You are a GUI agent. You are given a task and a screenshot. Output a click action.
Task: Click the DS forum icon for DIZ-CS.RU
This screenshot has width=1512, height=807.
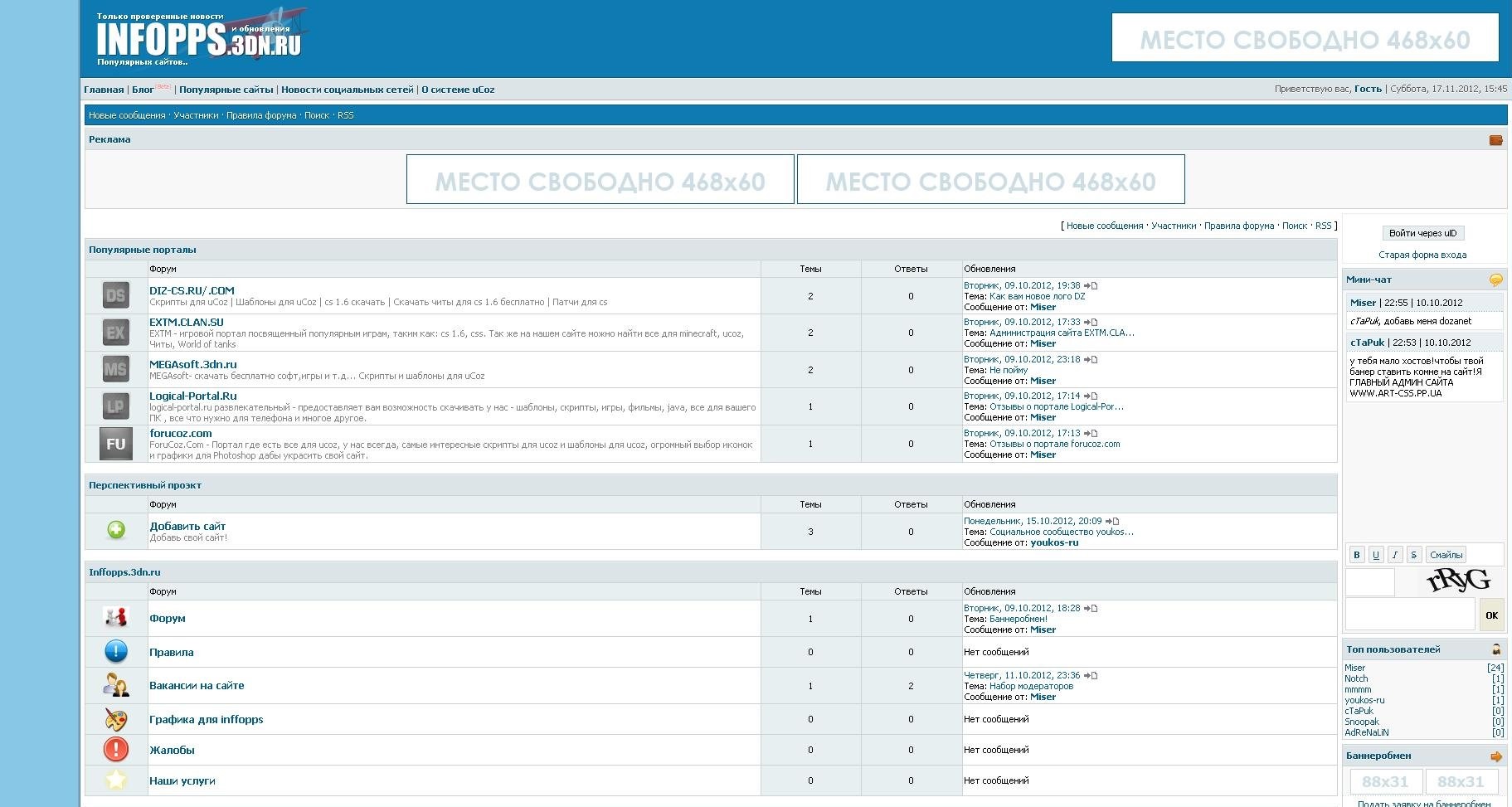coord(116,295)
